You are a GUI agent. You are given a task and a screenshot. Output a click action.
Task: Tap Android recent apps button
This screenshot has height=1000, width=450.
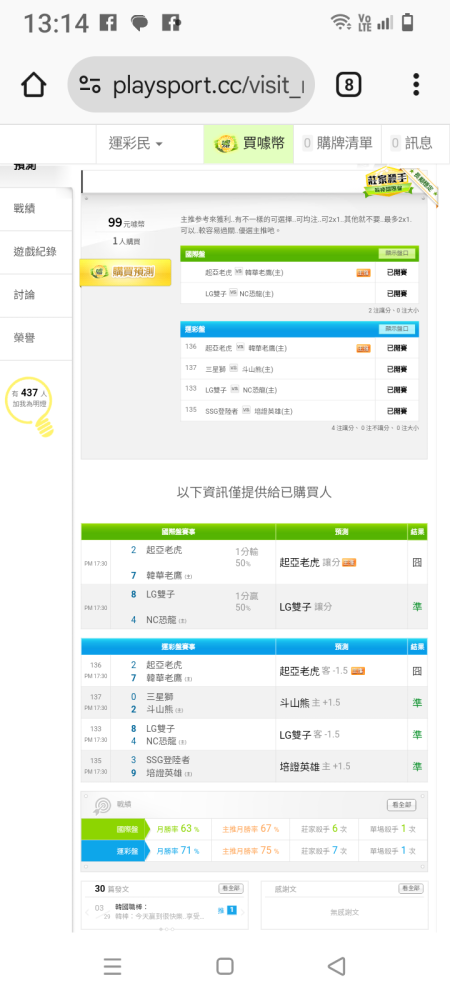[112, 966]
